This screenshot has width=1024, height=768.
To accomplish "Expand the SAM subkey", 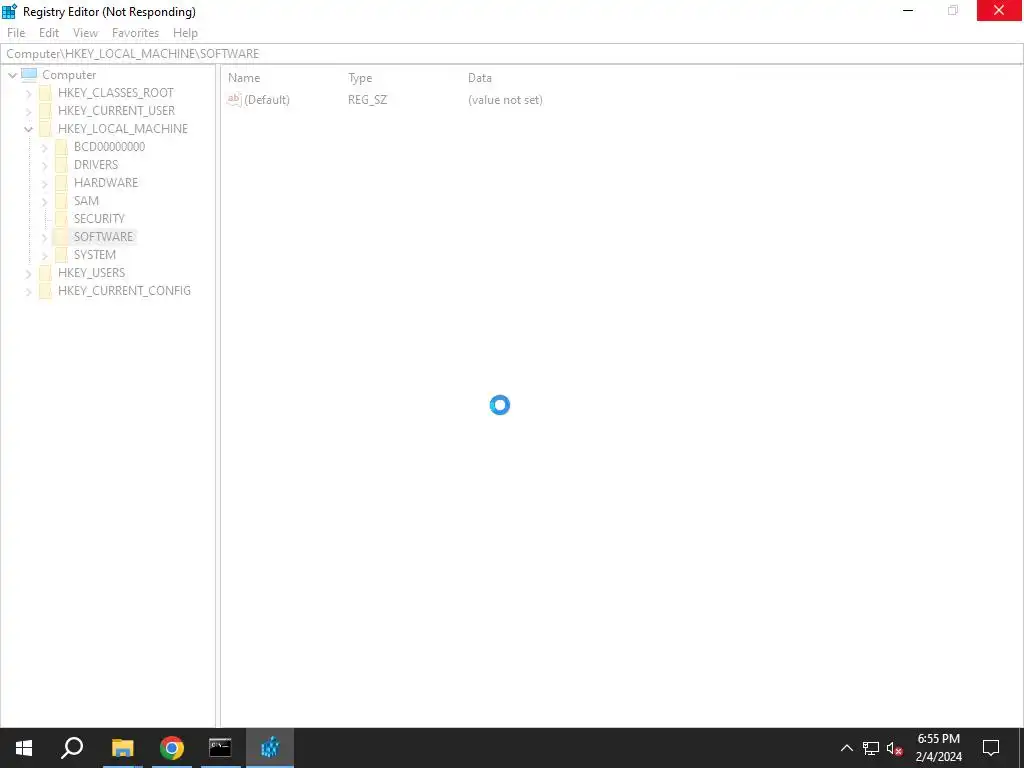I will coord(44,201).
